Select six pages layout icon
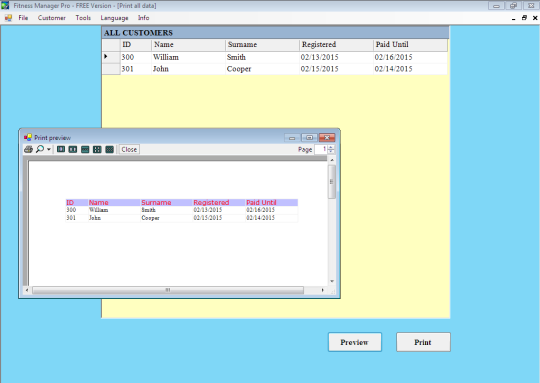 point(110,149)
